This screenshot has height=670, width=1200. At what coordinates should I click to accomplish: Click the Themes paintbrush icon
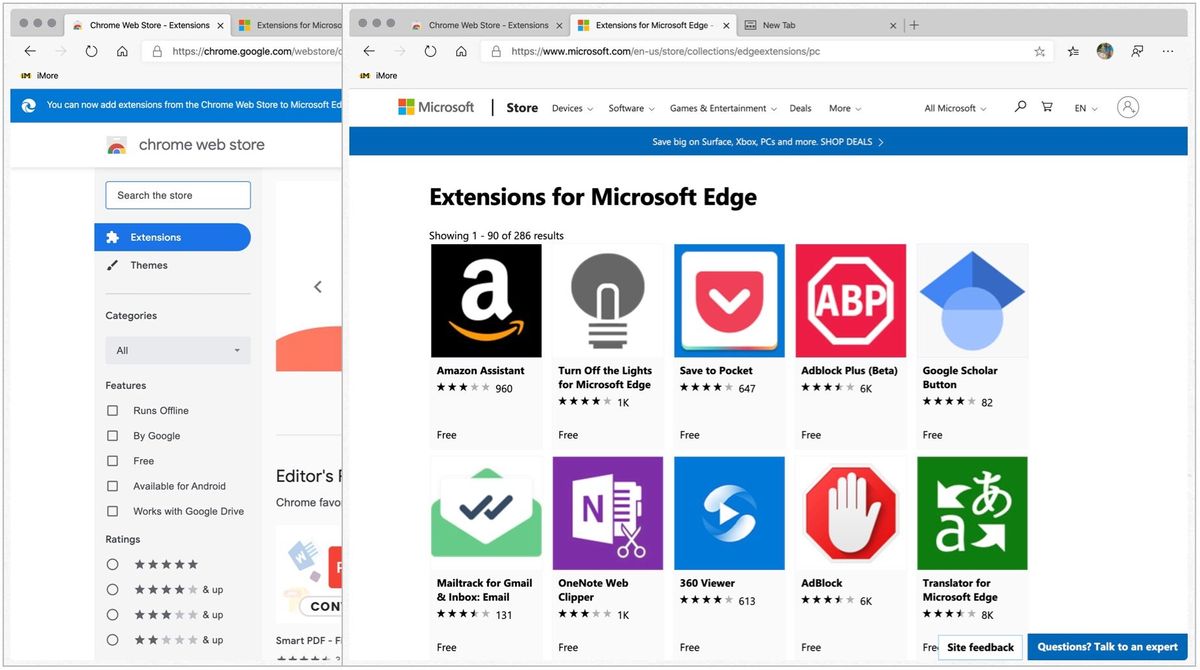point(114,265)
